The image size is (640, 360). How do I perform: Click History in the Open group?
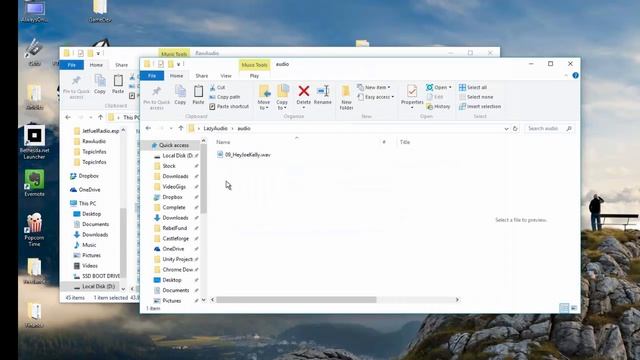(438, 106)
